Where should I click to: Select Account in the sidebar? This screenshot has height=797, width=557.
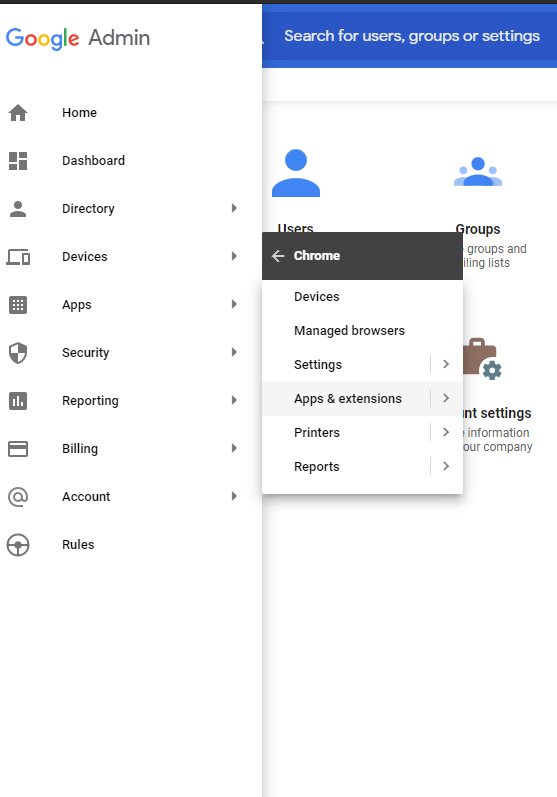click(86, 497)
